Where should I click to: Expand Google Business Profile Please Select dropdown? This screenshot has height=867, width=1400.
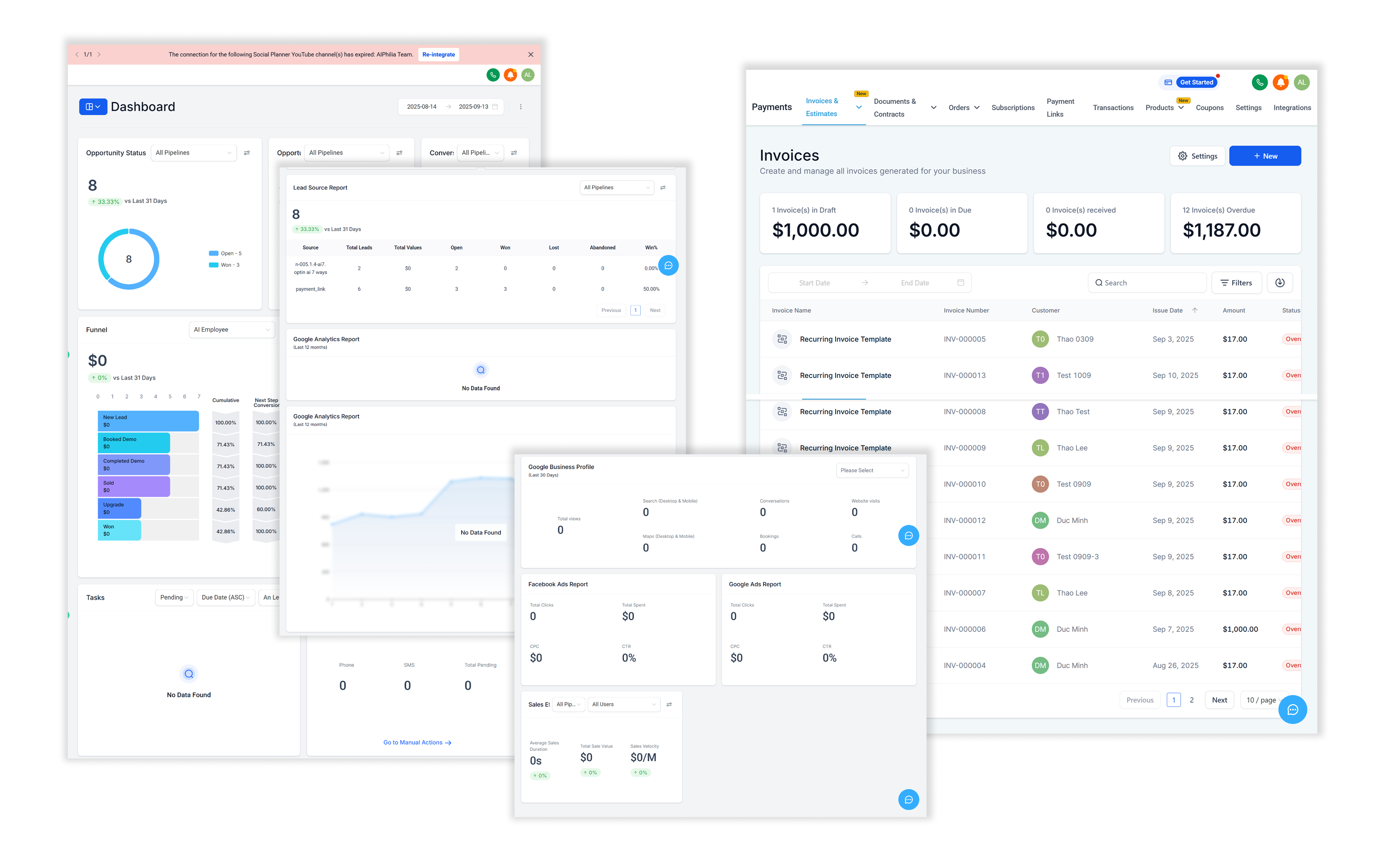pos(872,470)
